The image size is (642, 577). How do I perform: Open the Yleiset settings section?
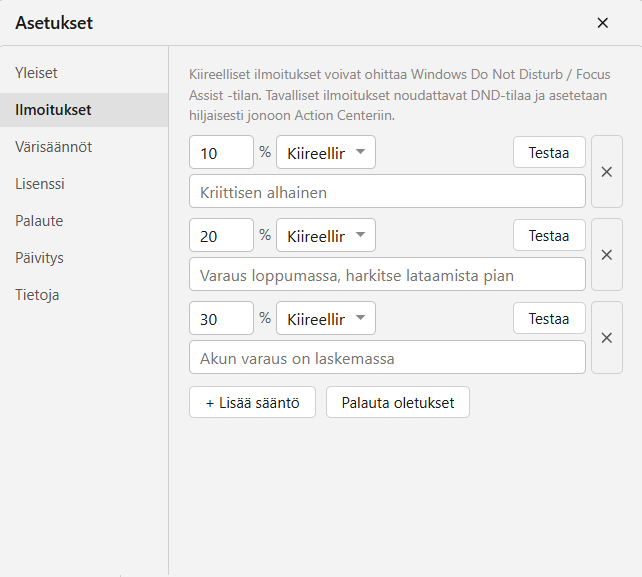(84, 73)
